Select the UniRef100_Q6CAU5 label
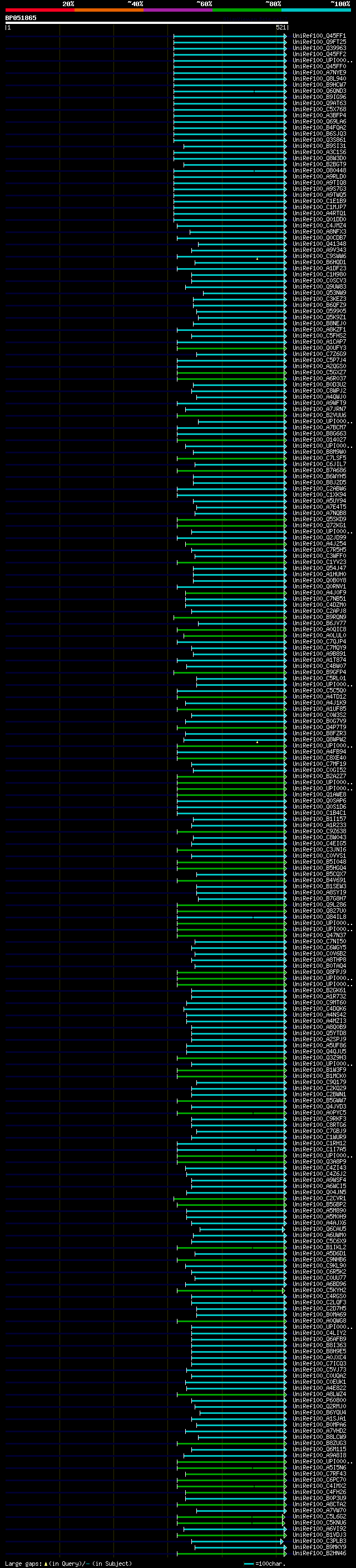 (319, 1229)
